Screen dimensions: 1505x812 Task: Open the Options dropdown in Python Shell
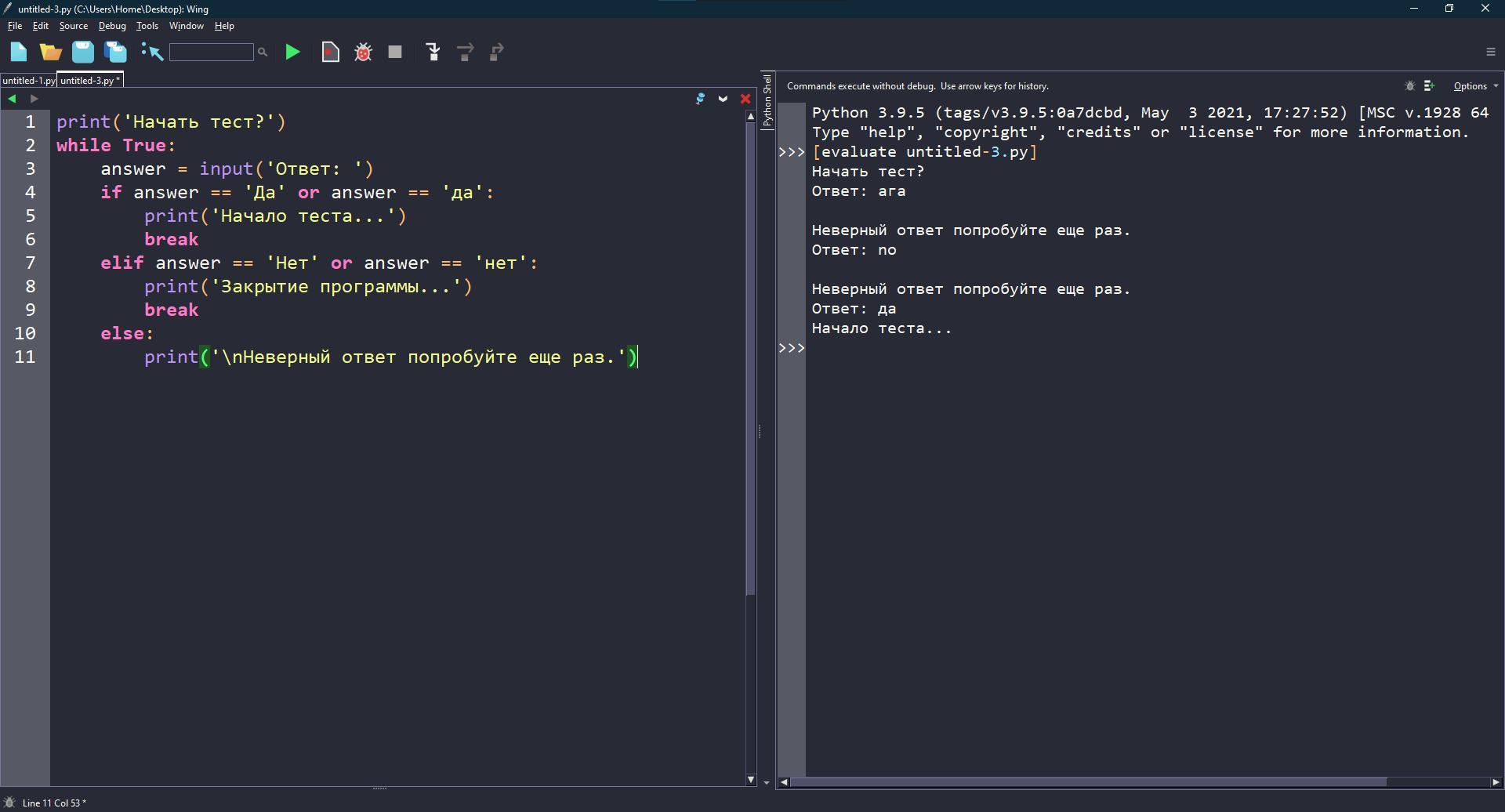[1474, 86]
